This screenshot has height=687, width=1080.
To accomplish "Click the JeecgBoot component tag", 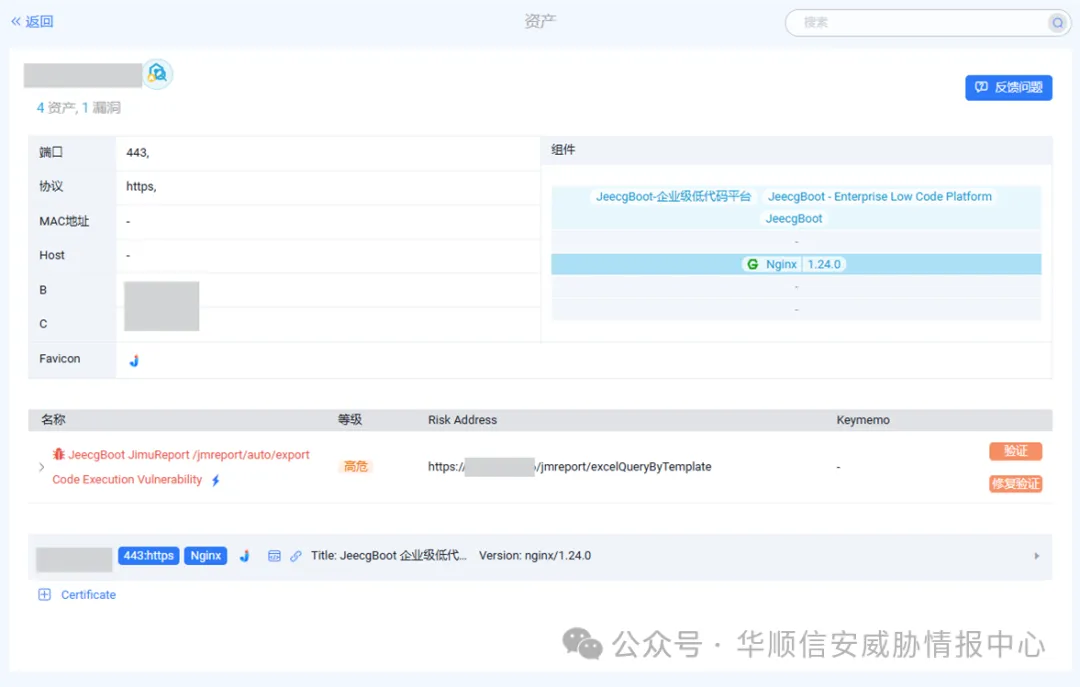I will click(x=793, y=218).
